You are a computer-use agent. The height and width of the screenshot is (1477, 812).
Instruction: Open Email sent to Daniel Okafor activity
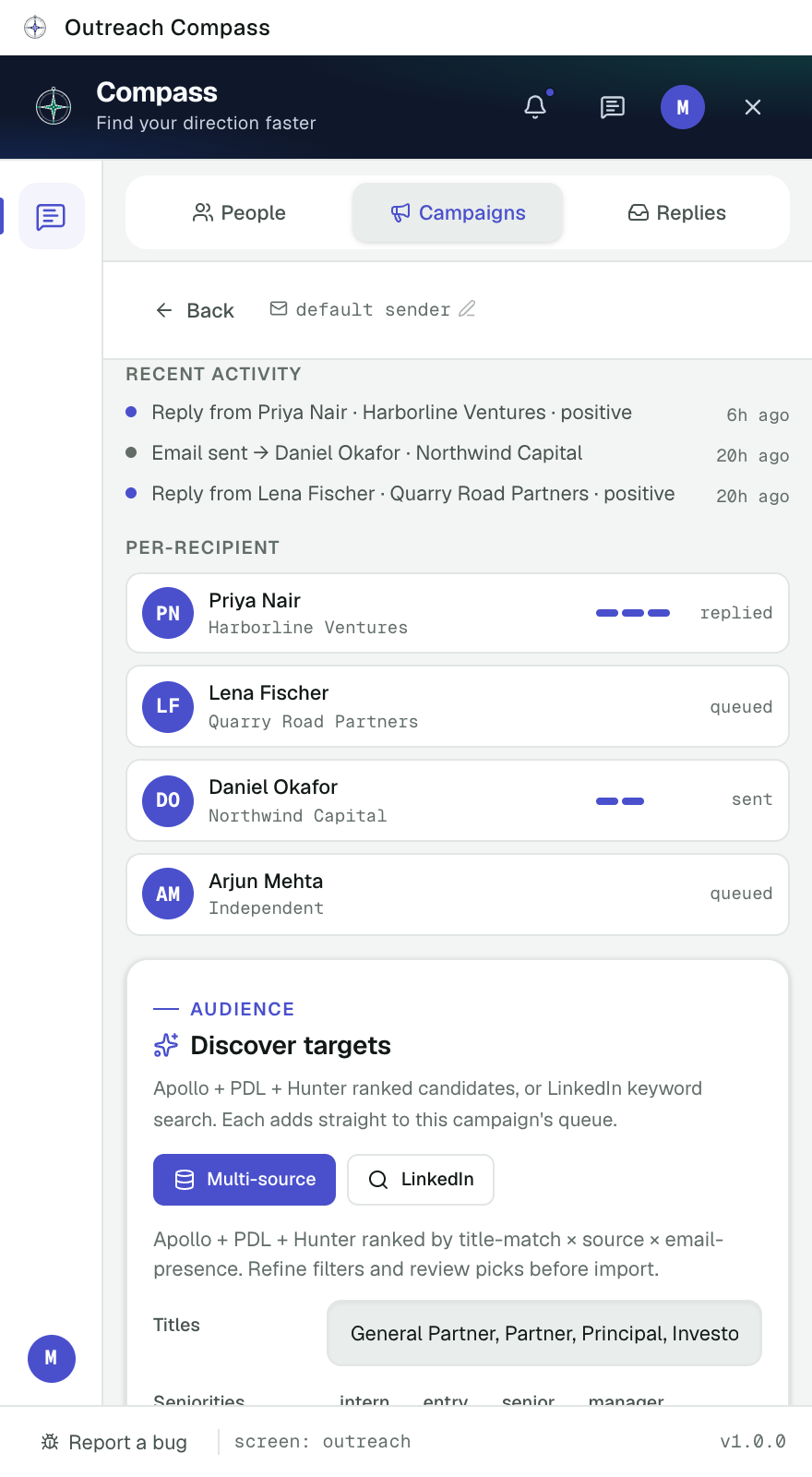coord(458,453)
